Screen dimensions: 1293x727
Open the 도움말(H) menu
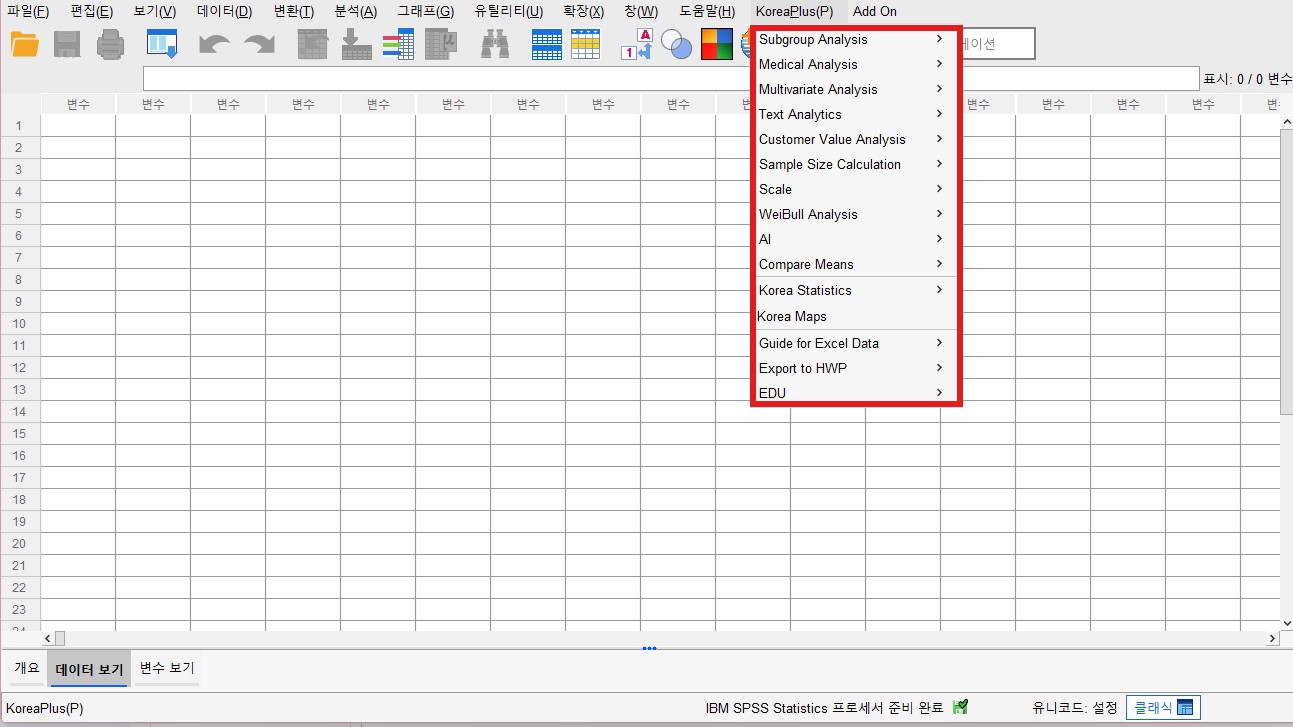pos(707,11)
